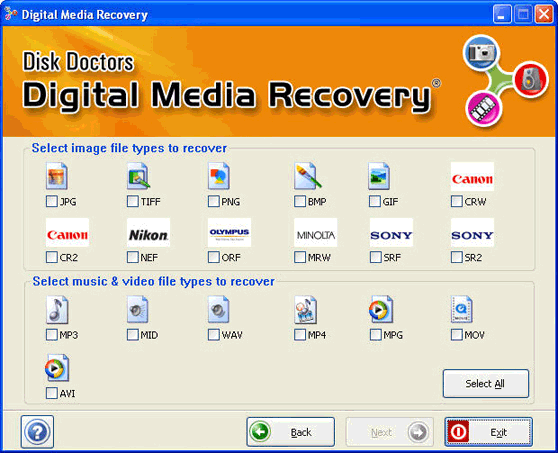Tick the AVI checkbox
558x453 pixels.
(x=52, y=393)
